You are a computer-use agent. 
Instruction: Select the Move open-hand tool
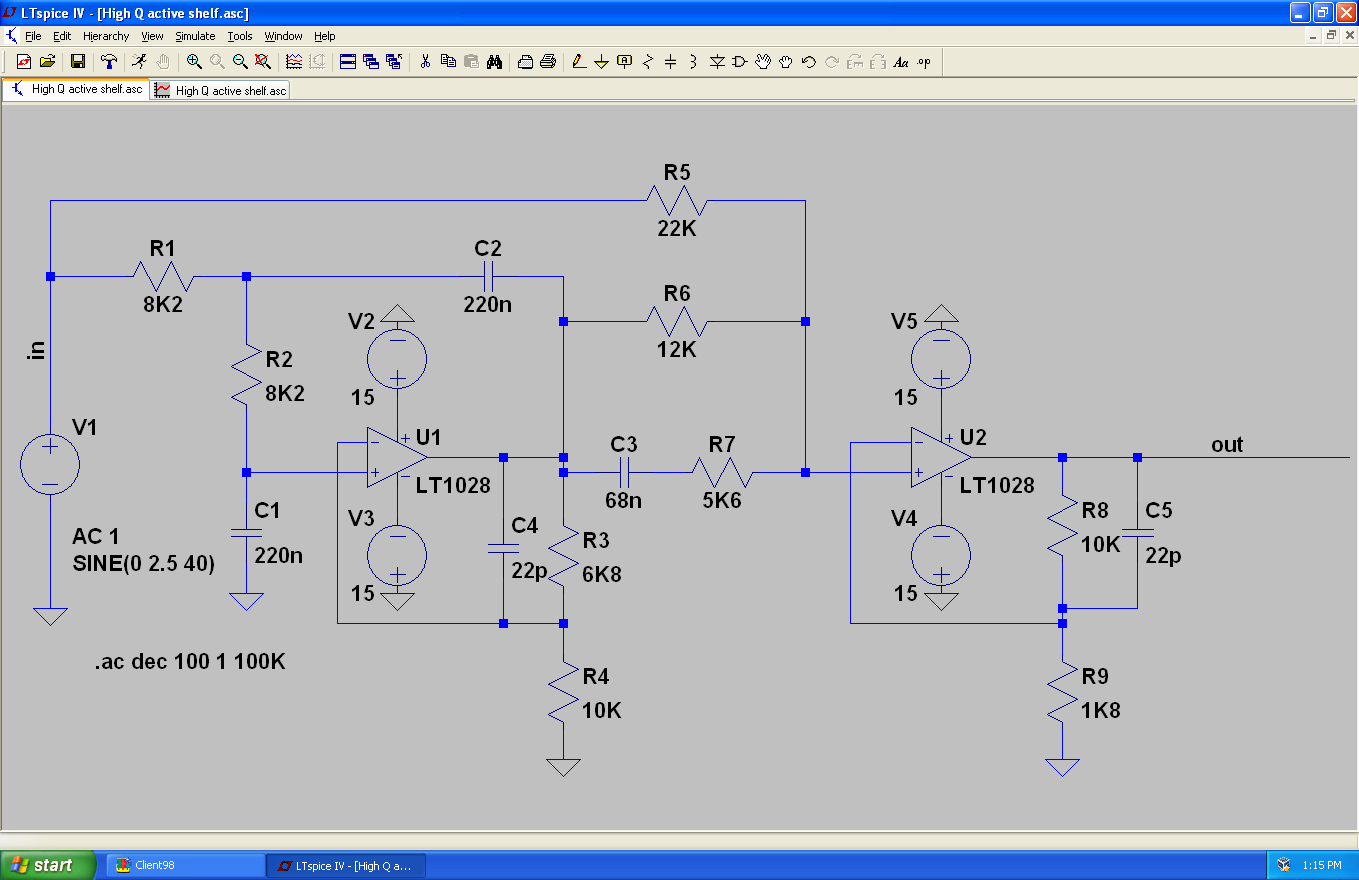tap(763, 62)
